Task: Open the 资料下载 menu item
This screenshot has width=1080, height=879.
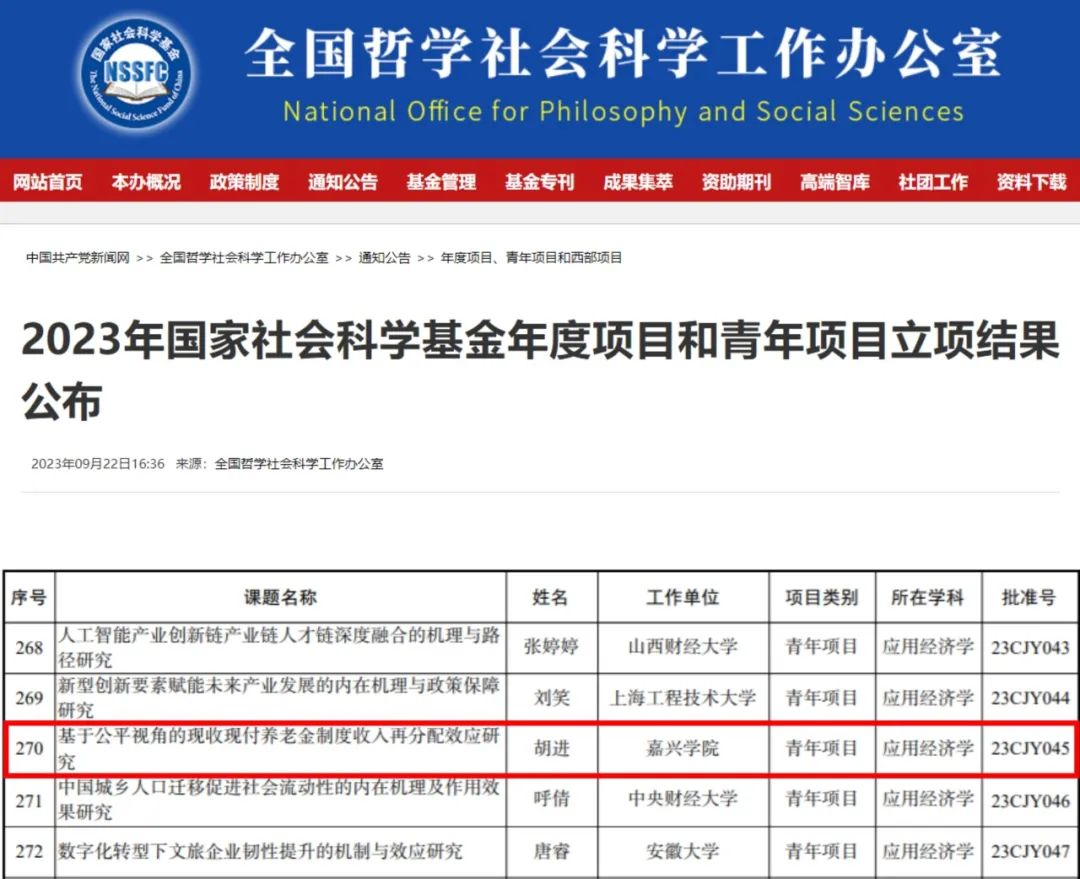Action: pos(1031,182)
